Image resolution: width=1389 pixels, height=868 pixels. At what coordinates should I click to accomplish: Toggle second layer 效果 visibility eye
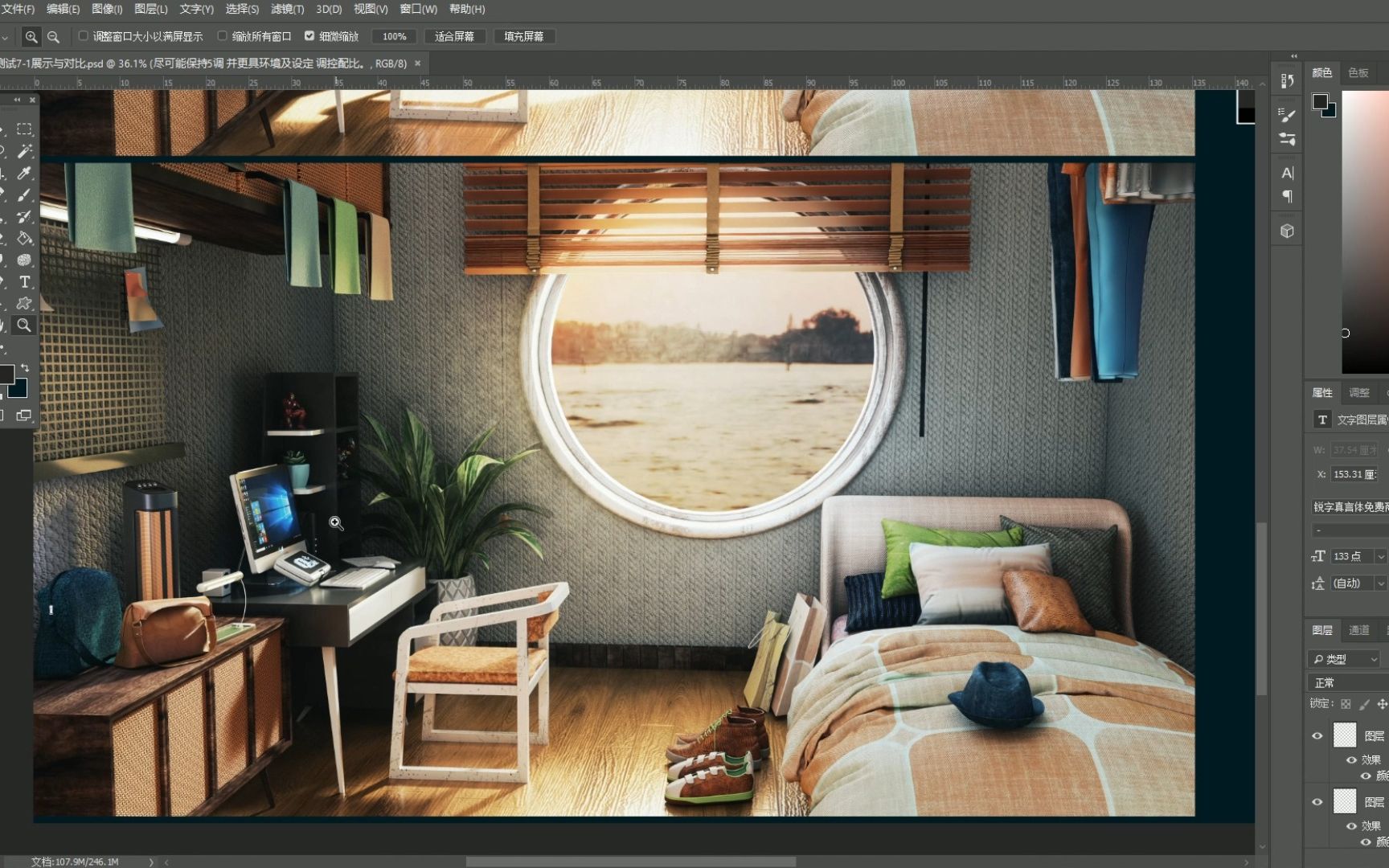coord(1351,825)
